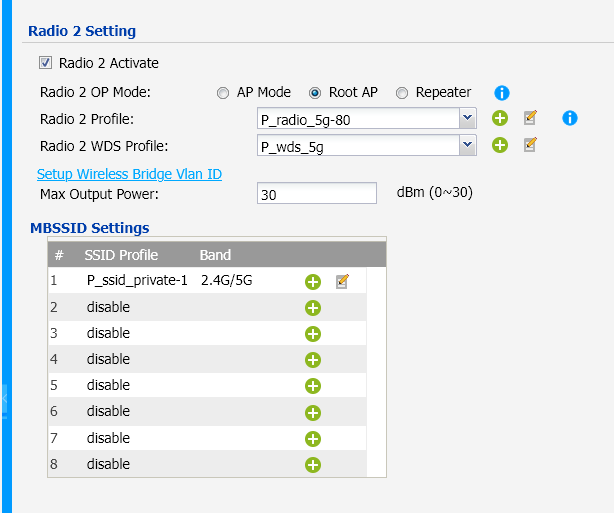Screen dimensions: 614x513
Task: Open the Radio 2 Profile dropdown
Action: (367, 118)
